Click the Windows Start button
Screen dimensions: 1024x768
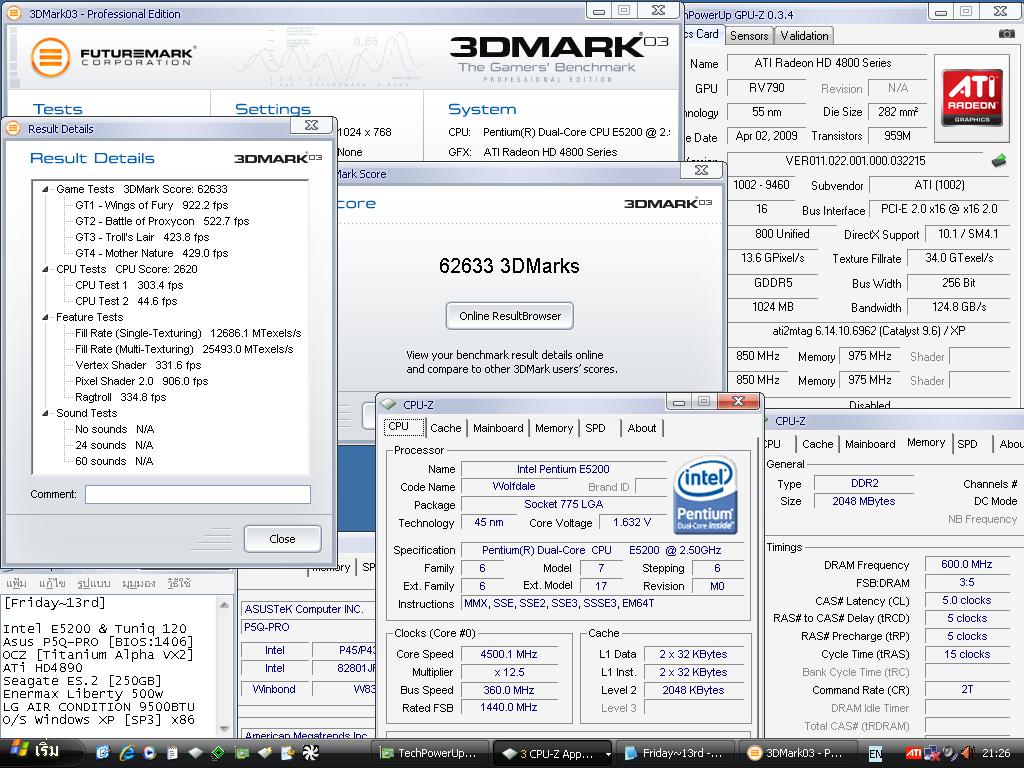(x=40, y=753)
